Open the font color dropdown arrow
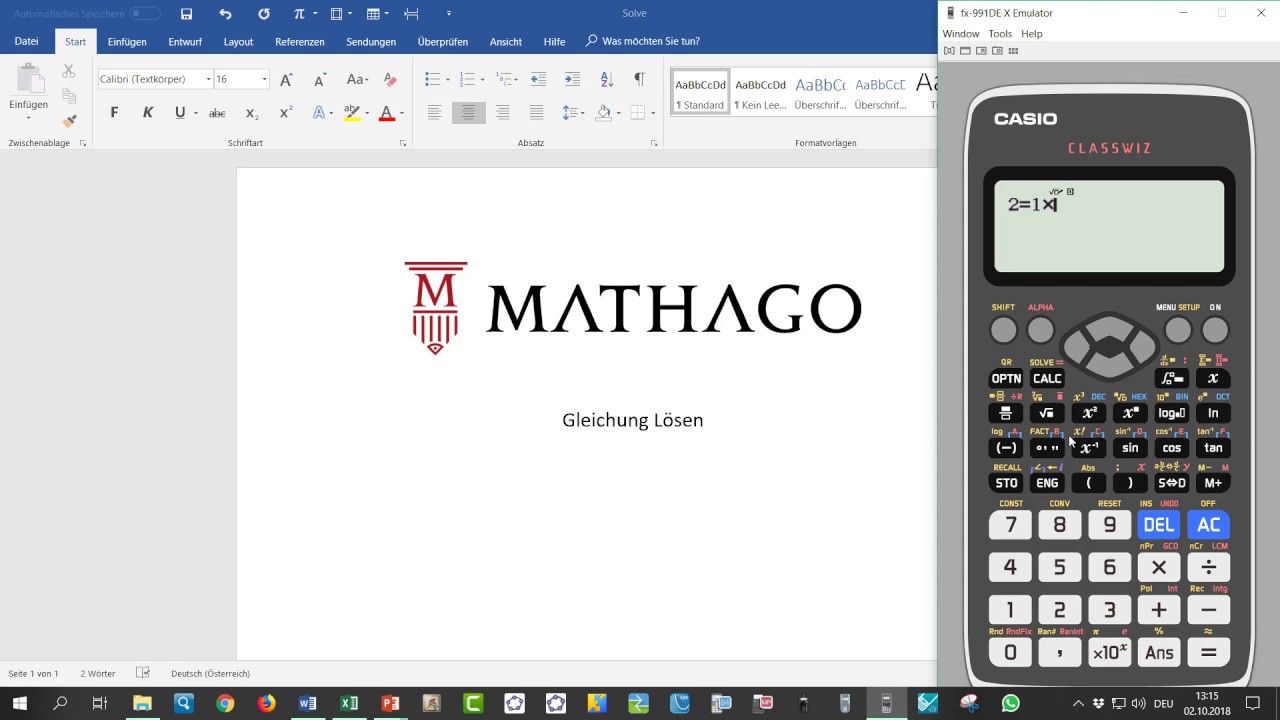The image size is (1280, 720). click(402, 113)
